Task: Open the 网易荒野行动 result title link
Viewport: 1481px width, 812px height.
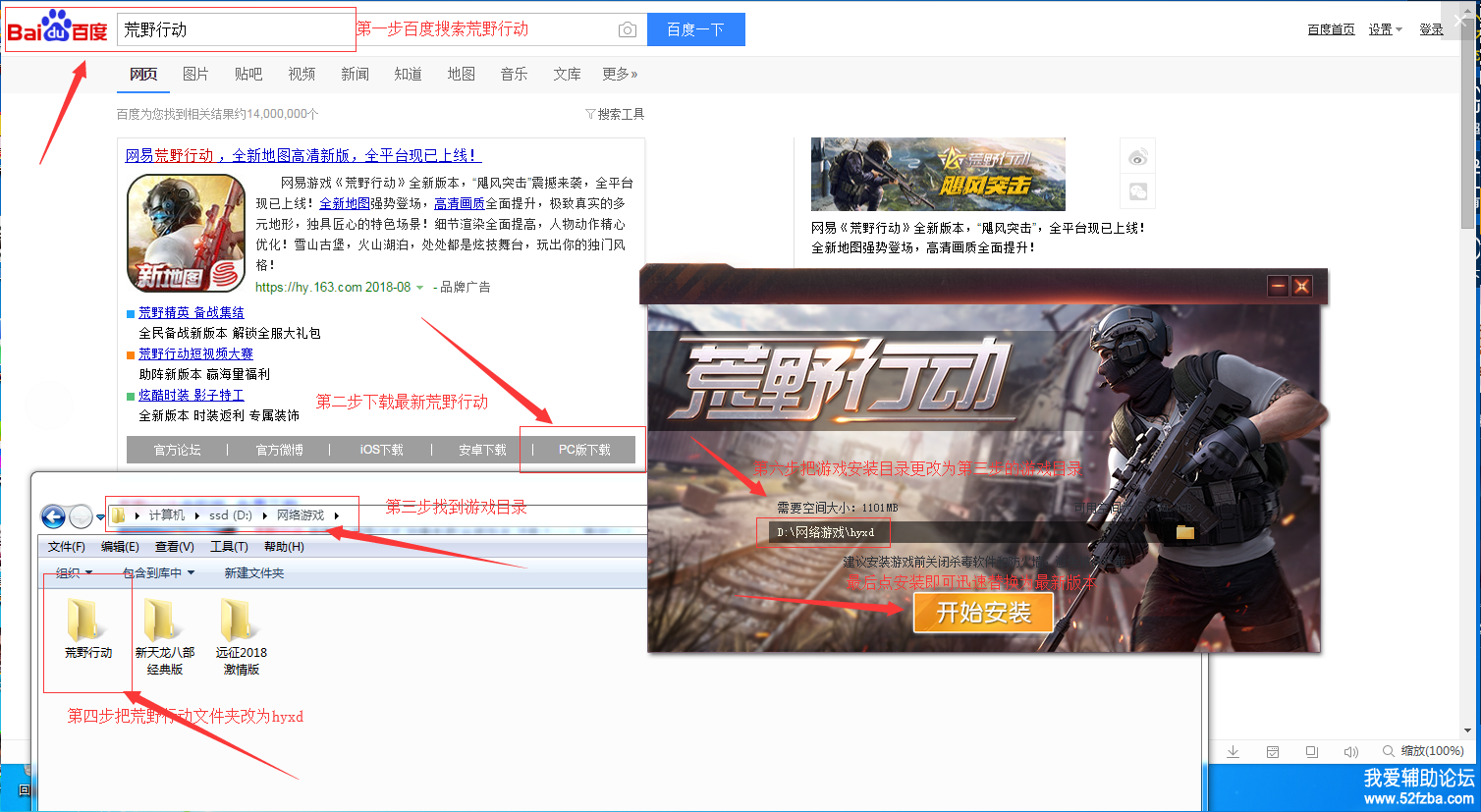Action: pos(303,155)
